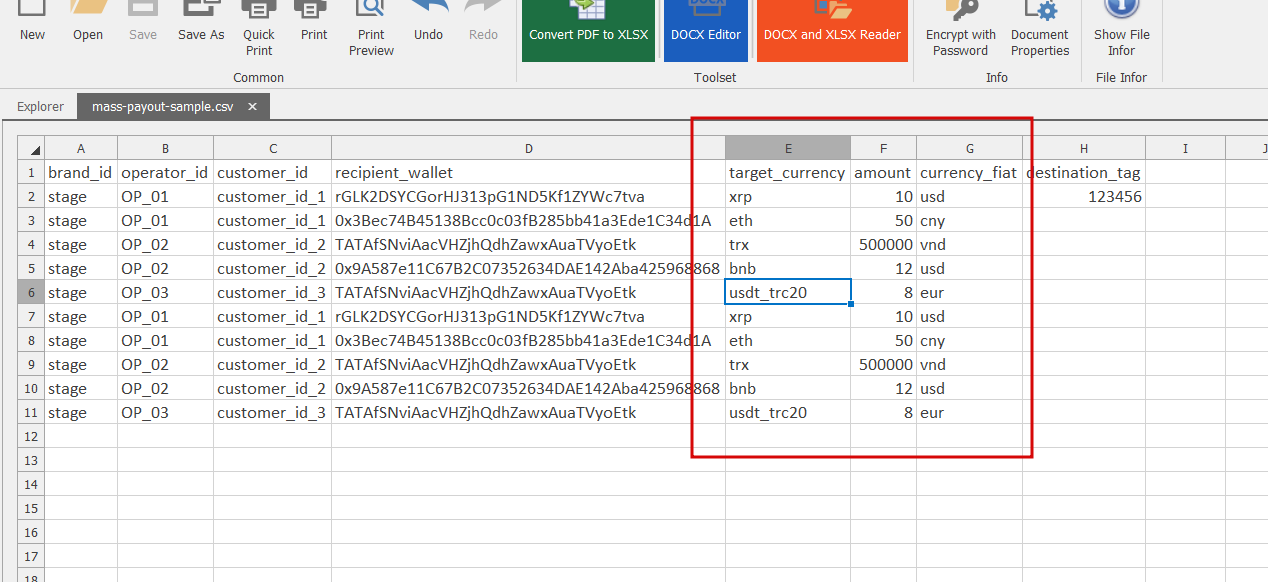Select wallet 0x3Bec address in row 8
The width and height of the screenshot is (1268, 582).
point(528,340)
